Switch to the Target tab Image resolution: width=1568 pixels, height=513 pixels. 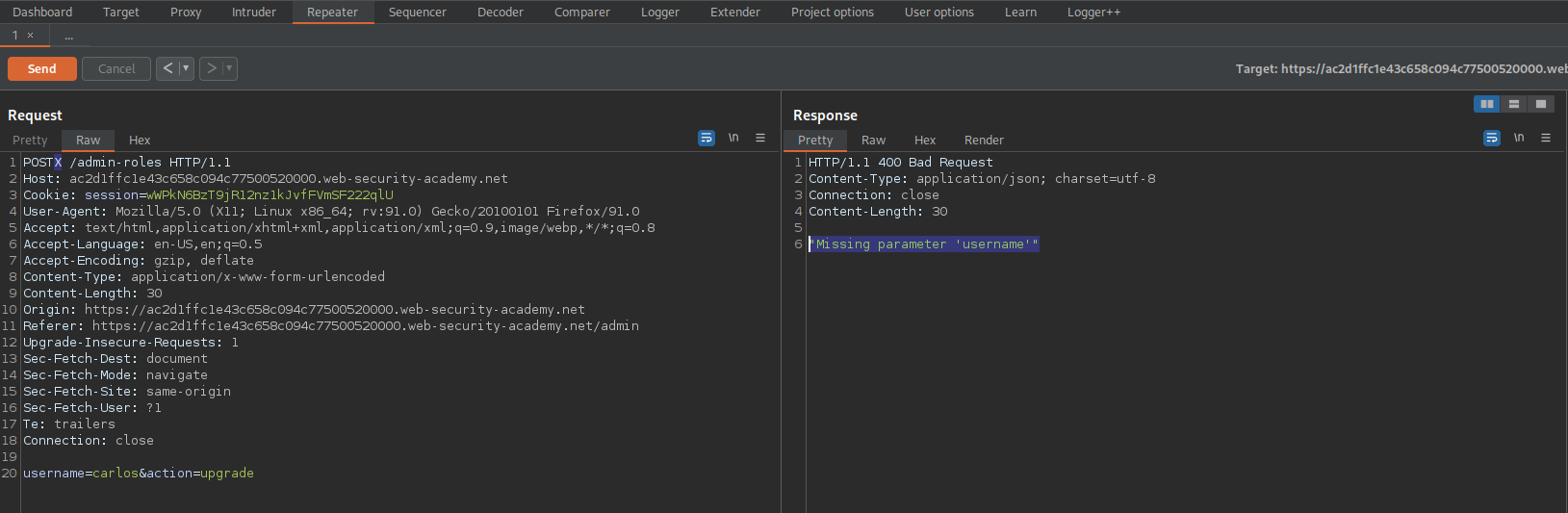pyautogui.click(x=121, y=12)
